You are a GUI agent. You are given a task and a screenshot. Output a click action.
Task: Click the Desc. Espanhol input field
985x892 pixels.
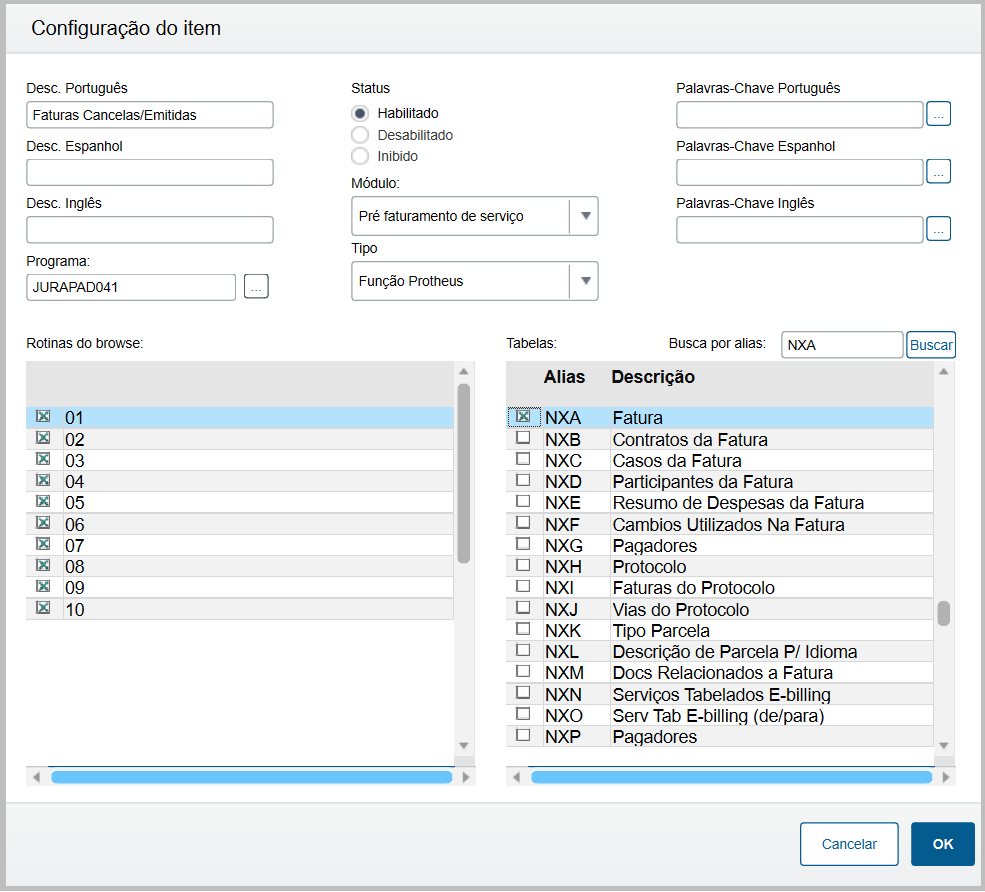tap(150, 172)
